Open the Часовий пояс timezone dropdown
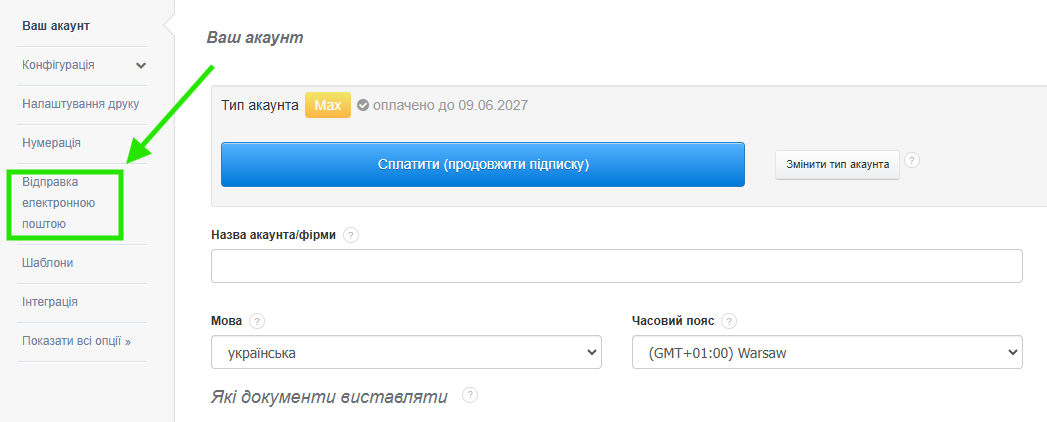This screenshot has width=1047, height=422. (x=827, y=353)
